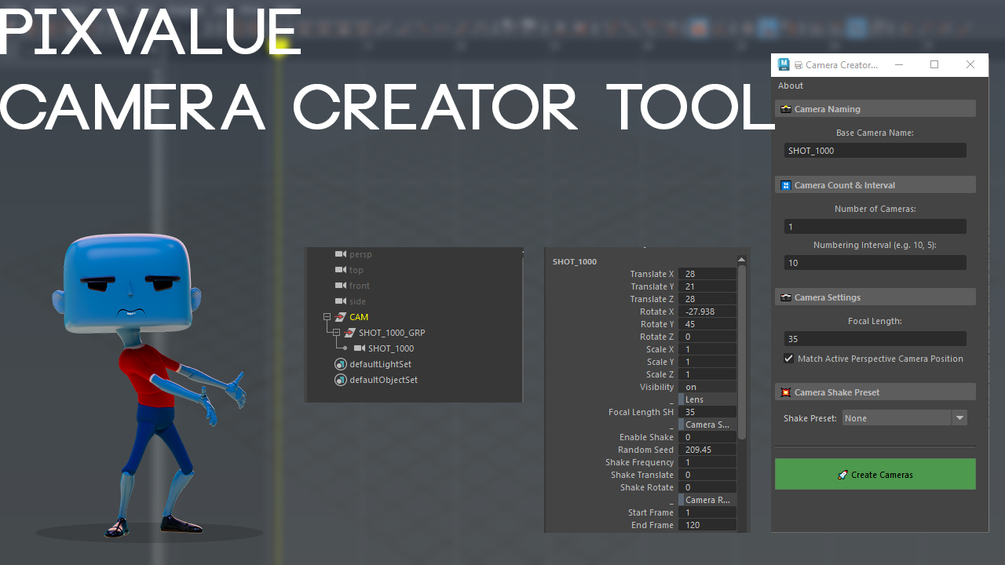Open the Shake Preset dropdown

click(904, 418)
